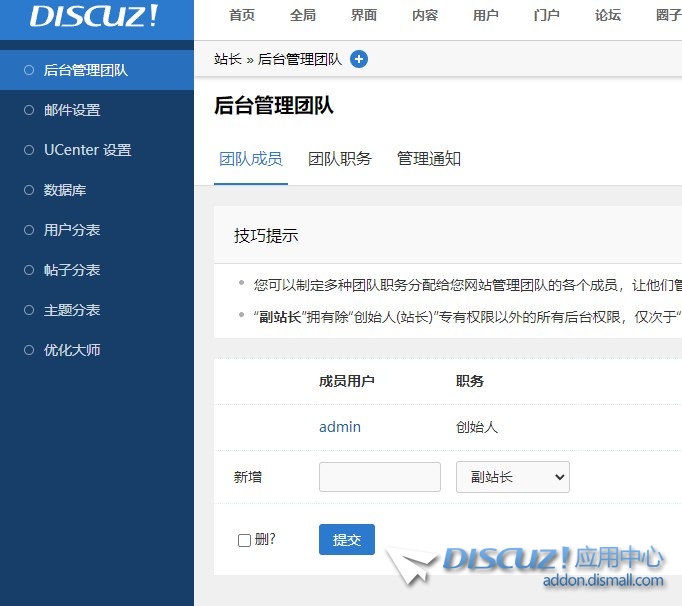
Task: Open 门户 in the top navigation
Action: (x=547, y=15)
